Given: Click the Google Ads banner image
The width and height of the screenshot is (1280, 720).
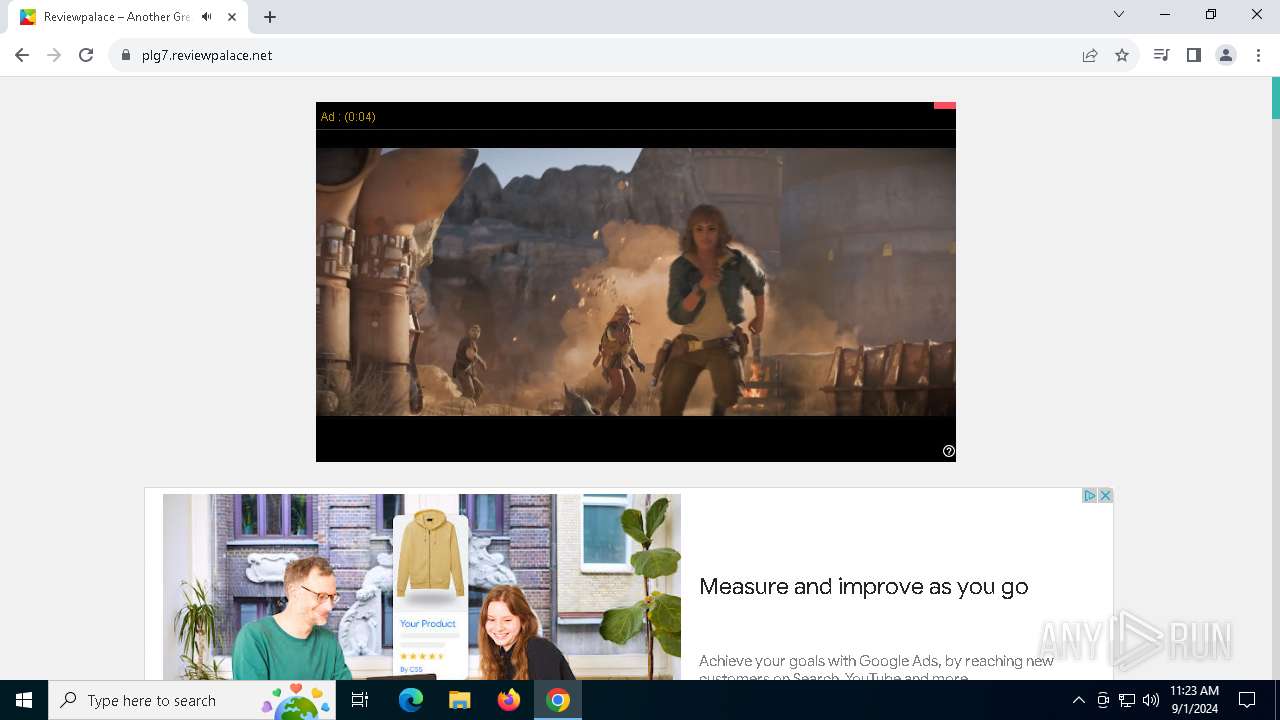Looking at the screenshot, I should click(x=422, y=587).
